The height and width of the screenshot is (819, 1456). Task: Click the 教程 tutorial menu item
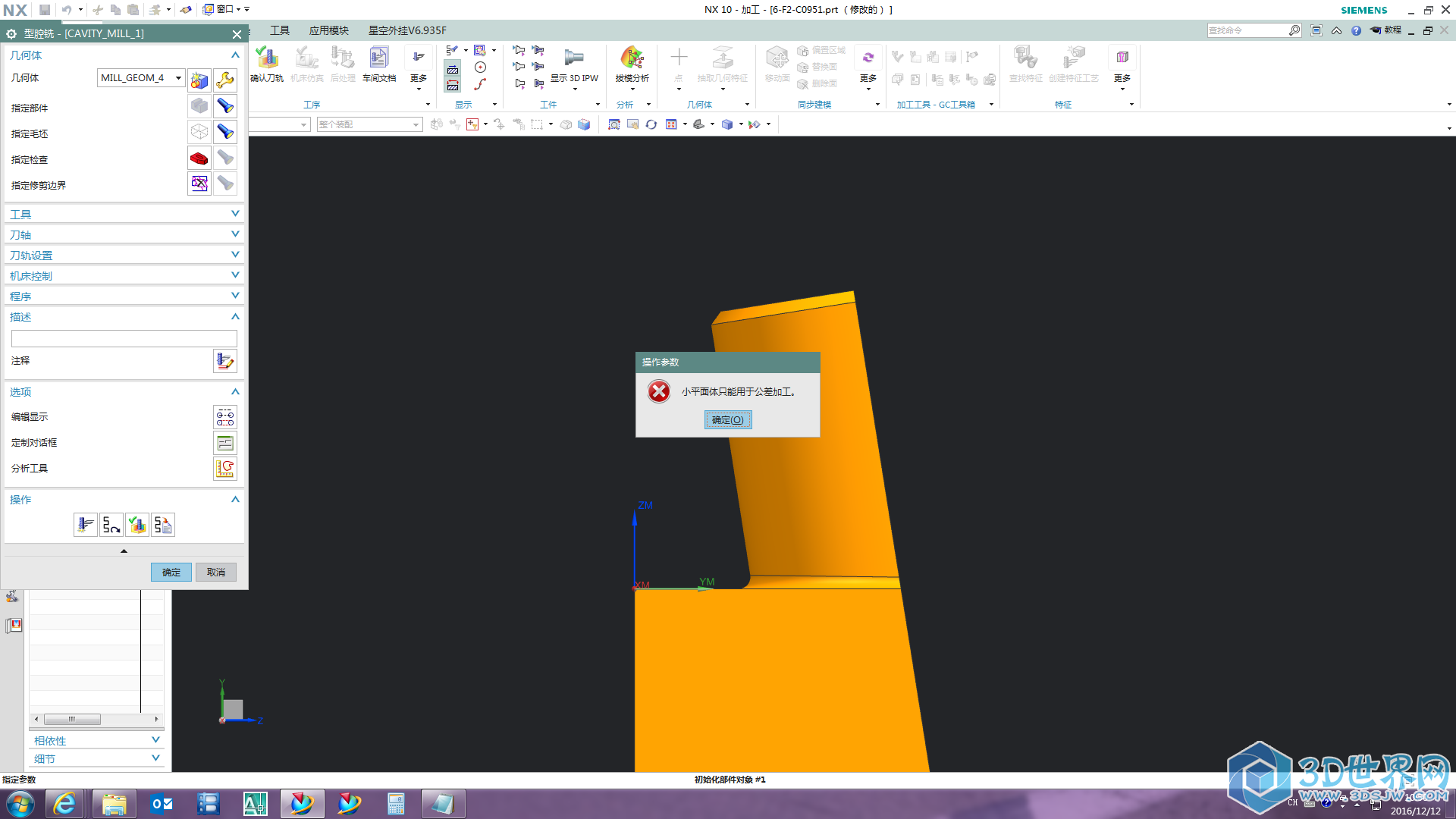pos(1385,30)
